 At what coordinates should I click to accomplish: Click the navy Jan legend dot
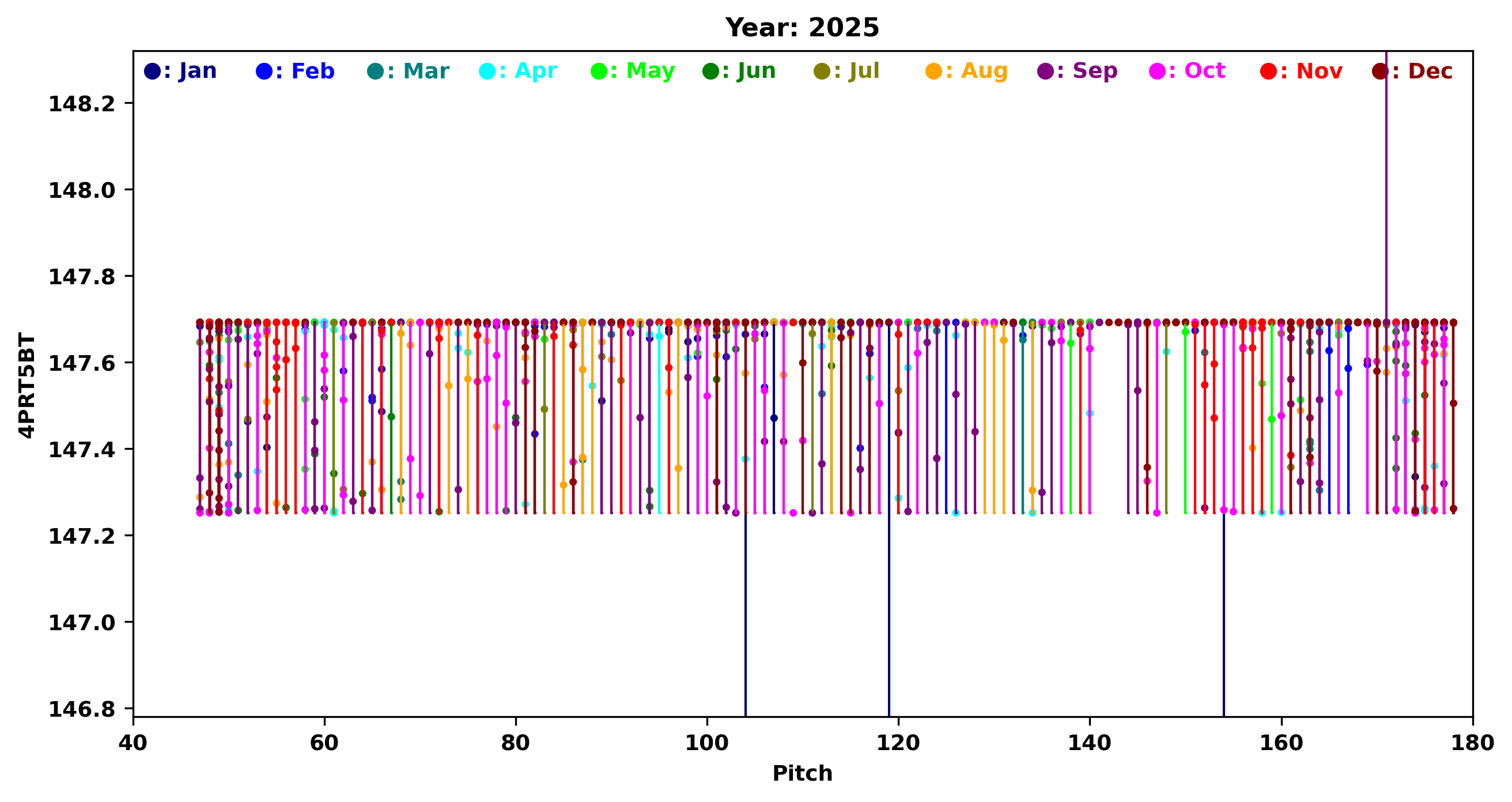[152, 71]
